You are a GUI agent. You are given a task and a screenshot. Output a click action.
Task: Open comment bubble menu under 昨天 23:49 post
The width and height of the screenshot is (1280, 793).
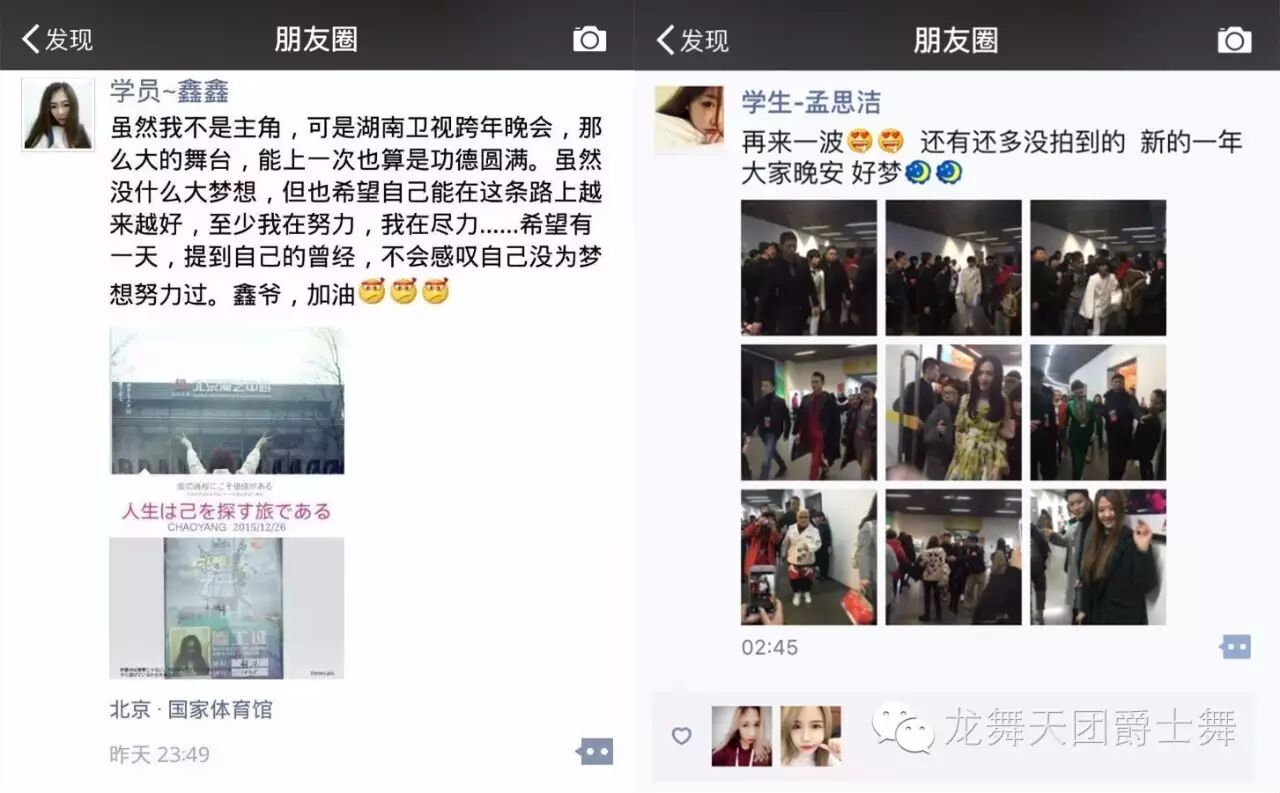(596, 751)
